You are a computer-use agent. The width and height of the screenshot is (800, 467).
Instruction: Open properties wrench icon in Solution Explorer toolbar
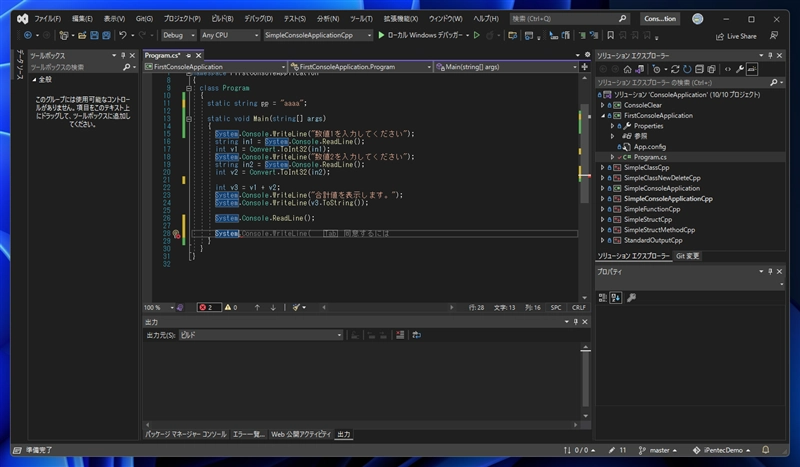pyautogui.click(x=740, y=69)
